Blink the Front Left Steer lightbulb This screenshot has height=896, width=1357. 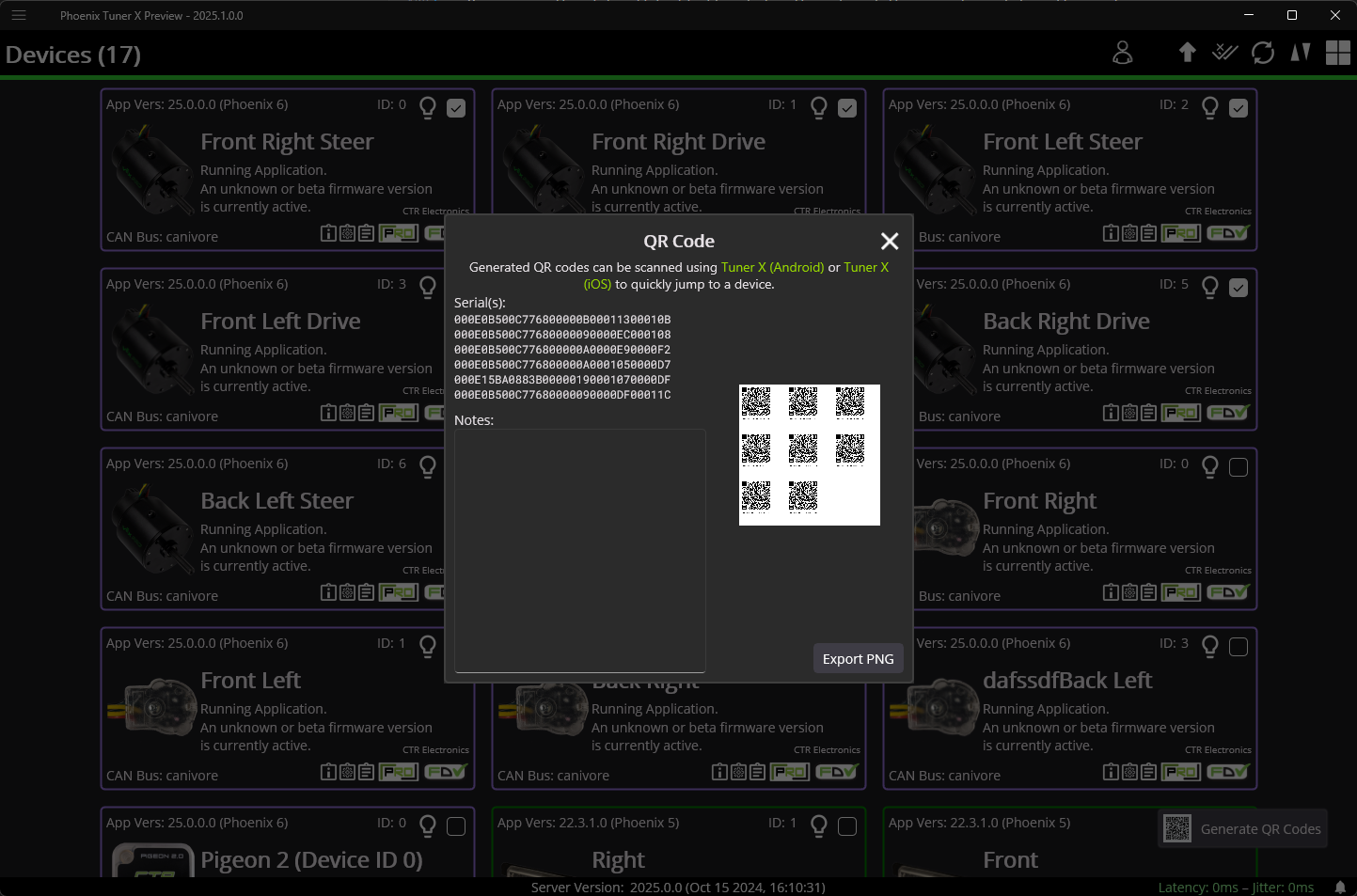1210,107
